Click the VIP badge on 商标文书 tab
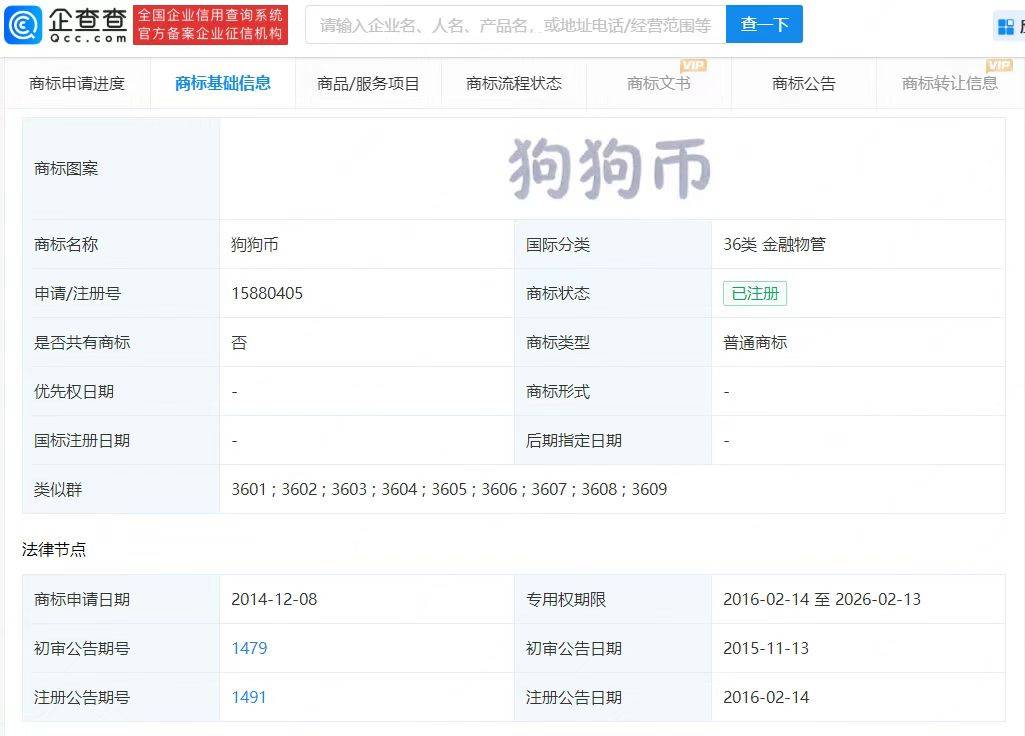Image resolution: width=1025 pixels, height=736 pixels. pyautogui.click(x=693, y=66)
